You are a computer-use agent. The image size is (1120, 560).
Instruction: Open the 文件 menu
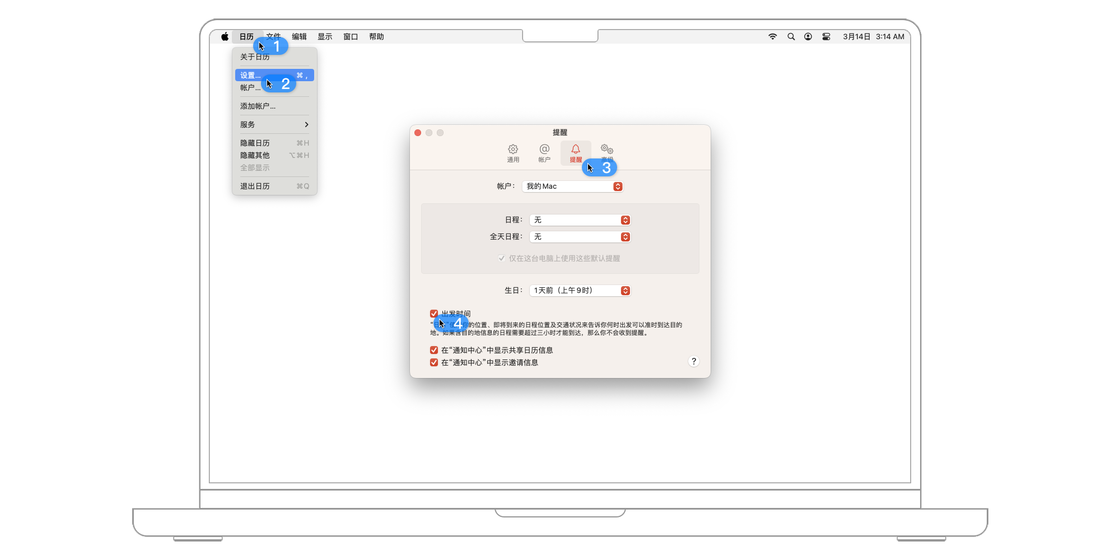click(x=274, y=36)
